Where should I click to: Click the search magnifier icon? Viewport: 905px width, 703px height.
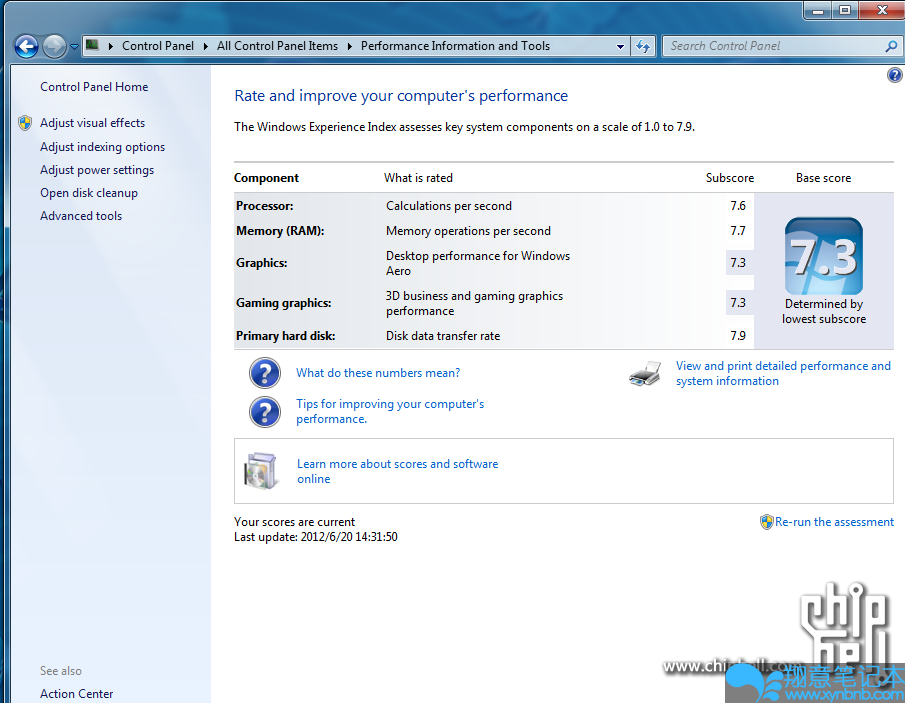pyautogui.click(x=891, y=46)
